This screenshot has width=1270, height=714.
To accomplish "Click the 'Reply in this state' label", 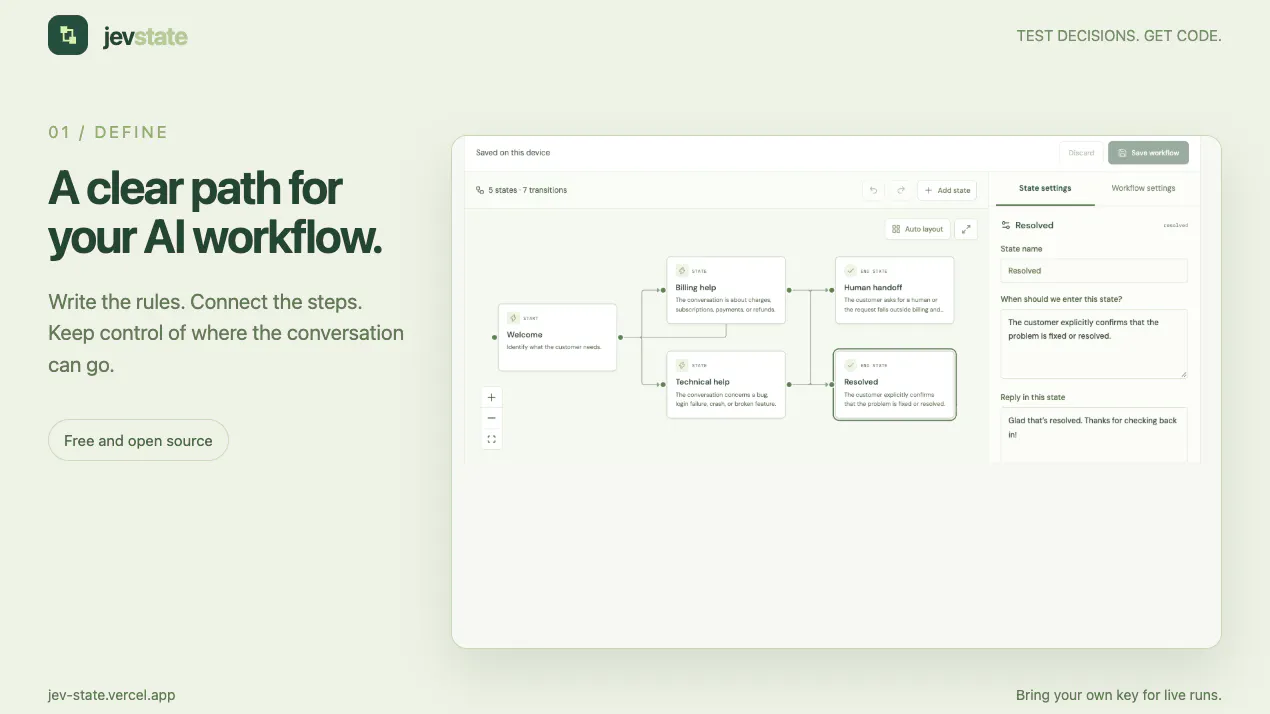I will tap(1033, 397).
